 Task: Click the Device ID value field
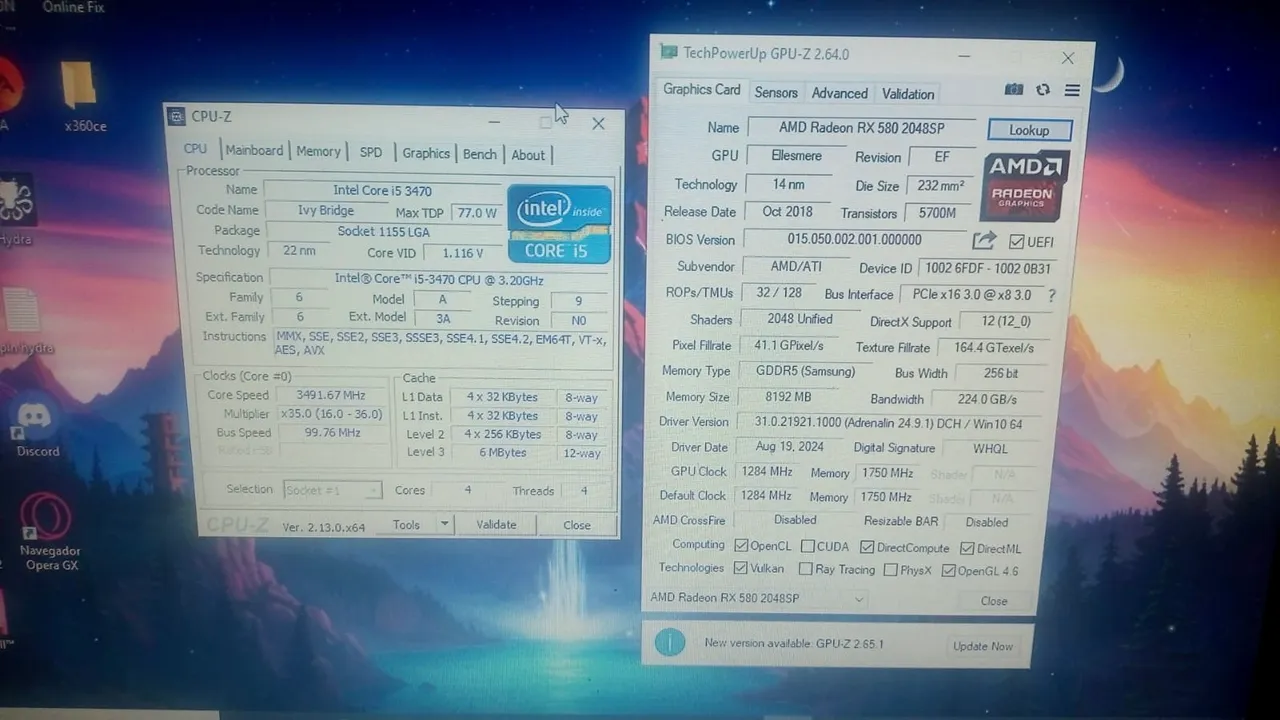pyautogui.click(x=987, y=269)
